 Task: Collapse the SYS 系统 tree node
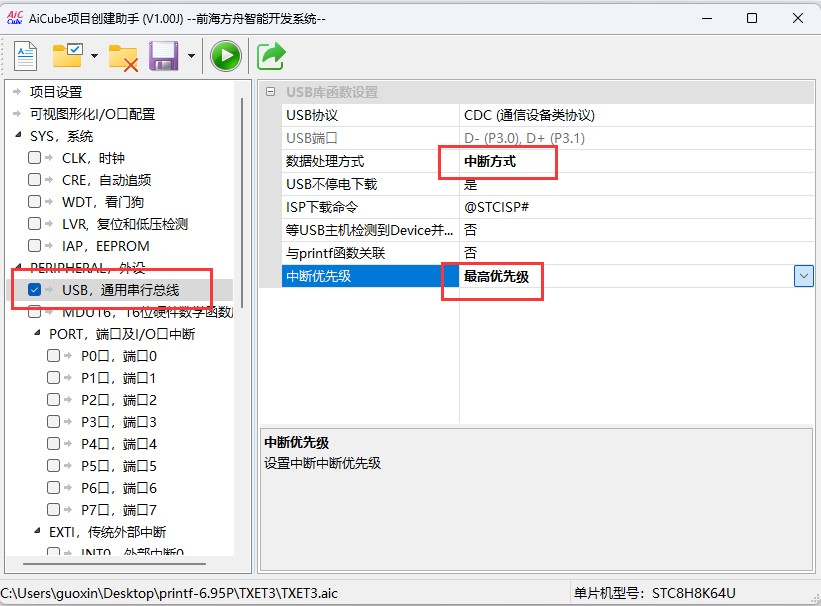(18, 136)
